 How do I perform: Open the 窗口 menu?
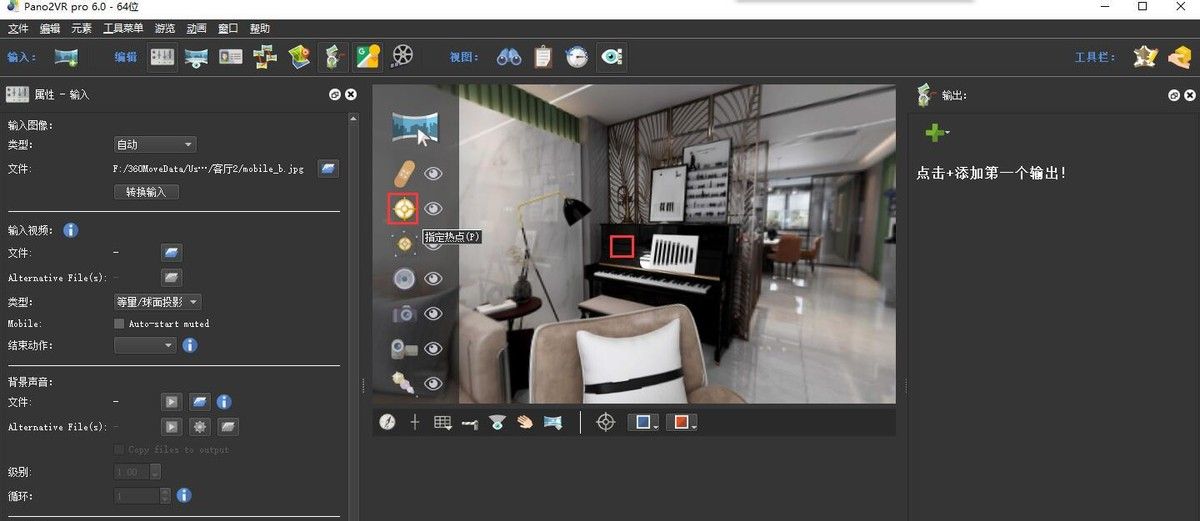[x=228, y=28]
